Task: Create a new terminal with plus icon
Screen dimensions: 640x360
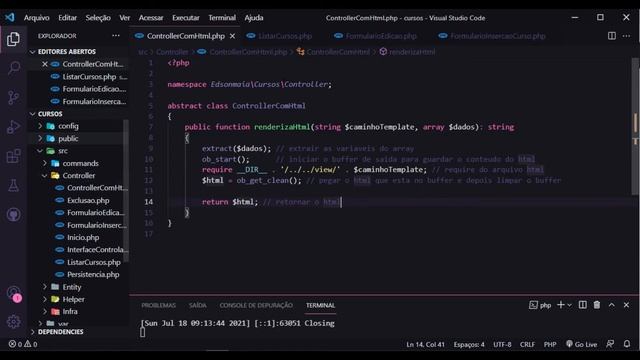Action: 560,305
